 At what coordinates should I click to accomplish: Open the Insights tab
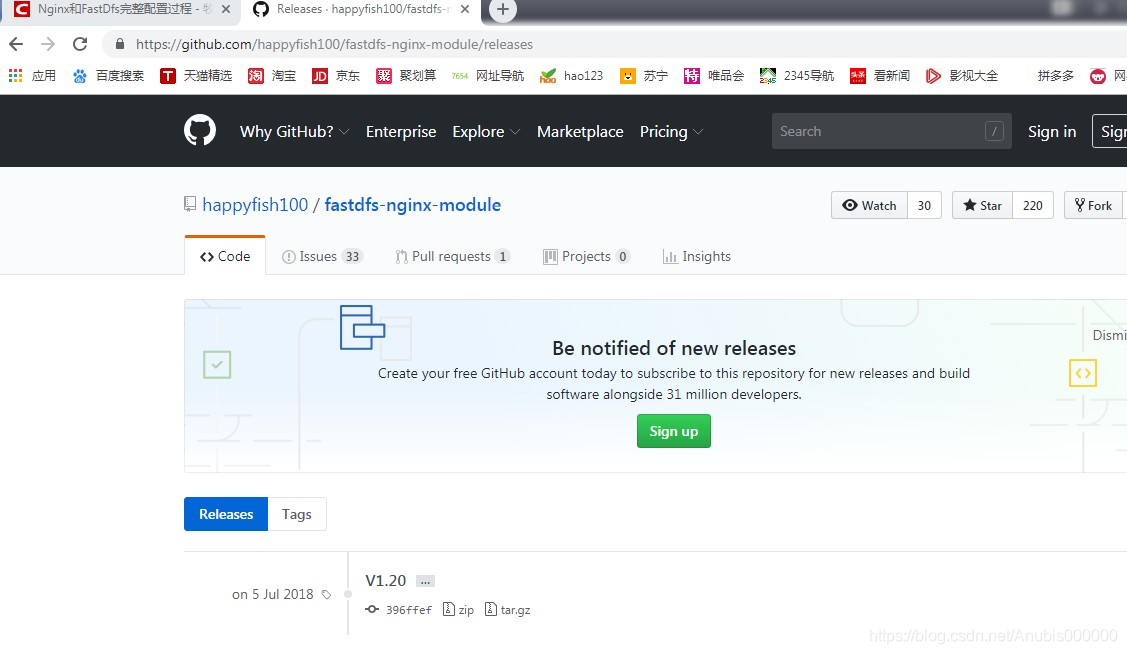tap(696, 257)
